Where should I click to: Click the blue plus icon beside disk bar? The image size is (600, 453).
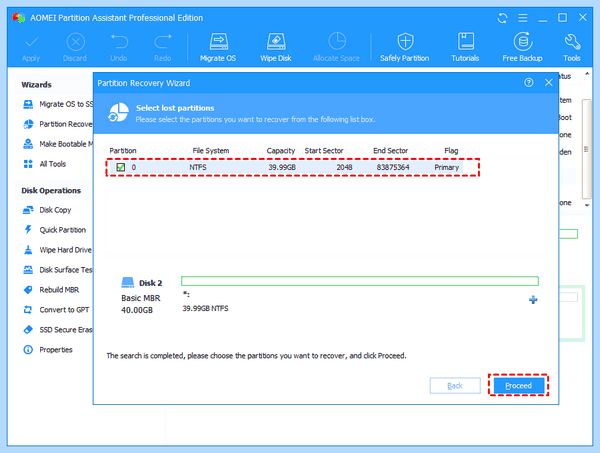(533, 300)
